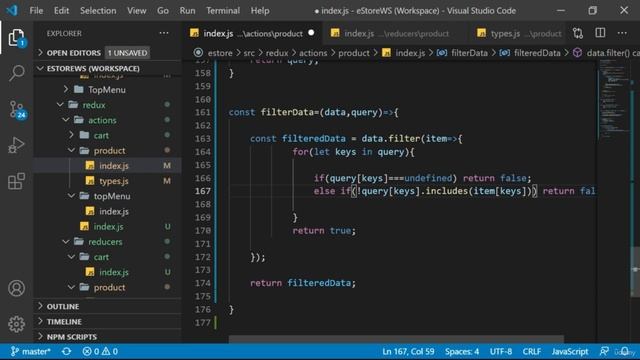
Task: Click the Open Changes compare icon
Action: [x=578, y=33]
